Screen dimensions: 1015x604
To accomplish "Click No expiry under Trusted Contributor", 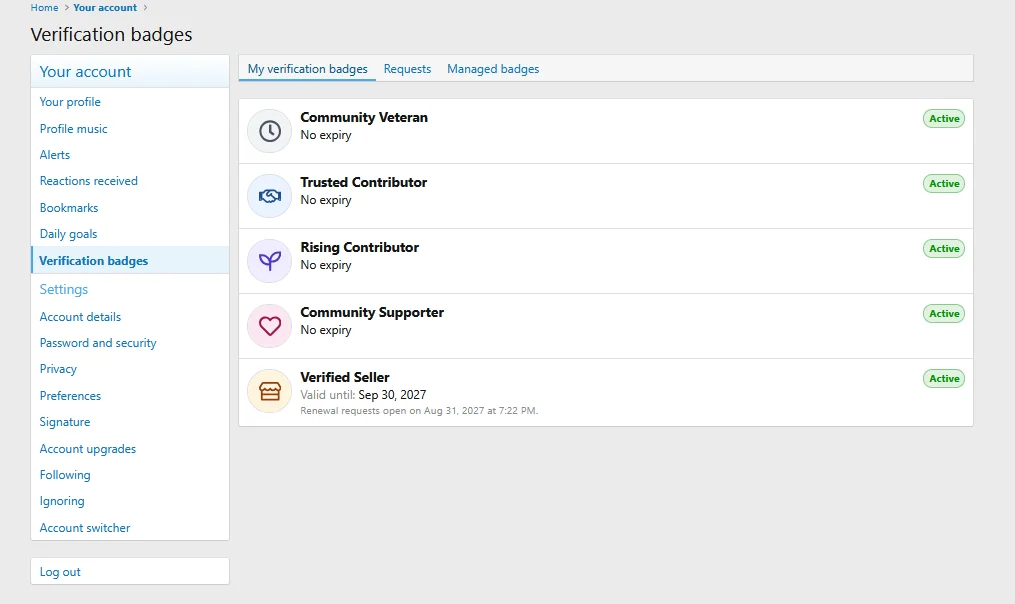I will [326, 200].
